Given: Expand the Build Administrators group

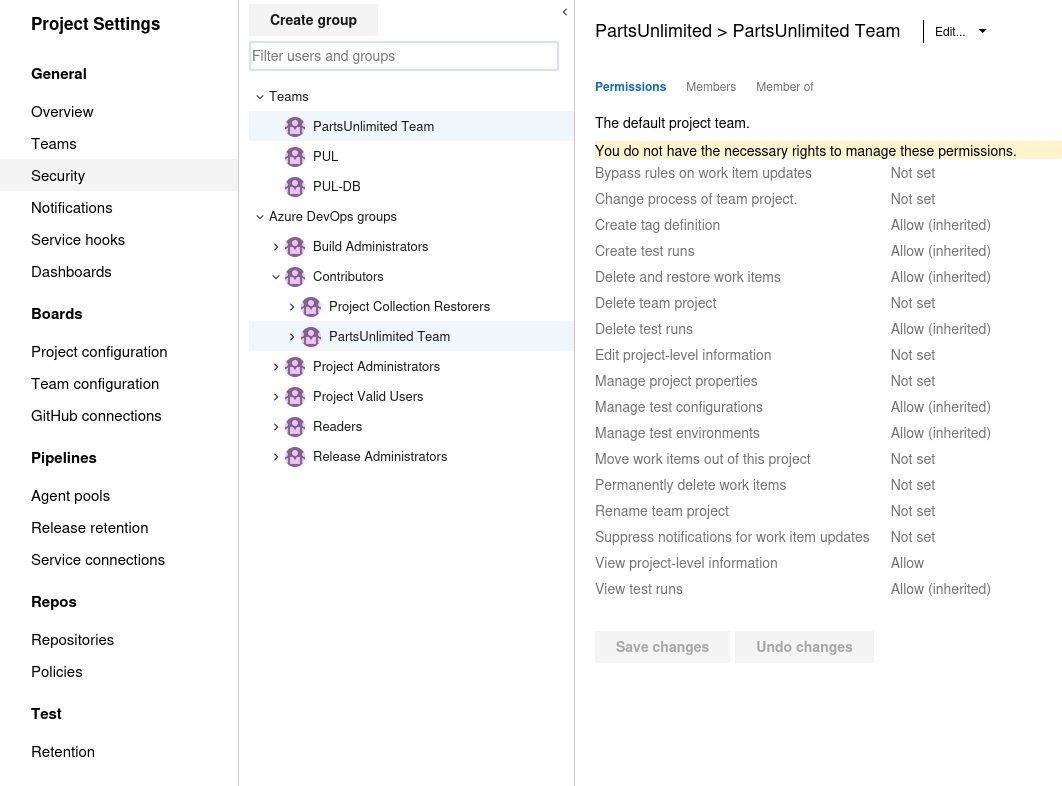Looking at the screenshot, I should click(x=276, y=247).
